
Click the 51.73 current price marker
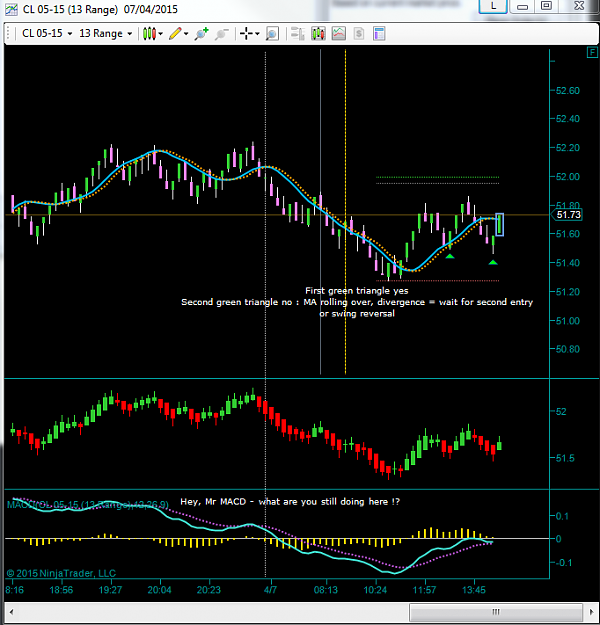click(x=567, y=215)
